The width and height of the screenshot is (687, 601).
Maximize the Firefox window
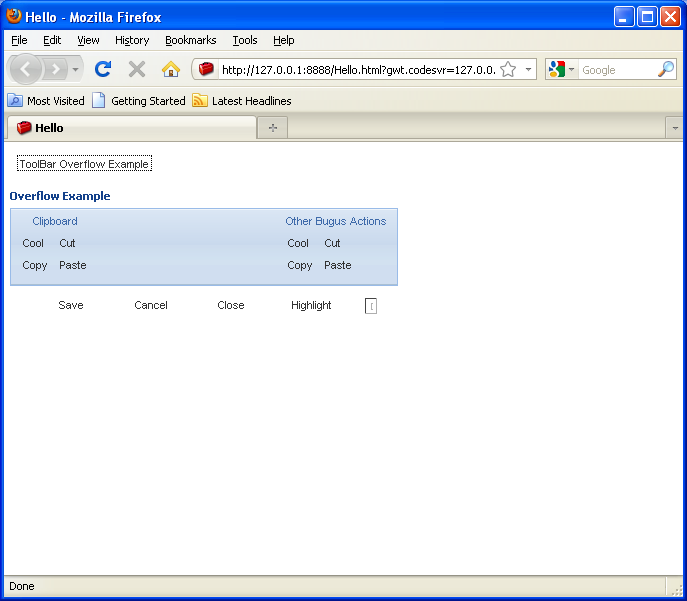tap(647, 17)
